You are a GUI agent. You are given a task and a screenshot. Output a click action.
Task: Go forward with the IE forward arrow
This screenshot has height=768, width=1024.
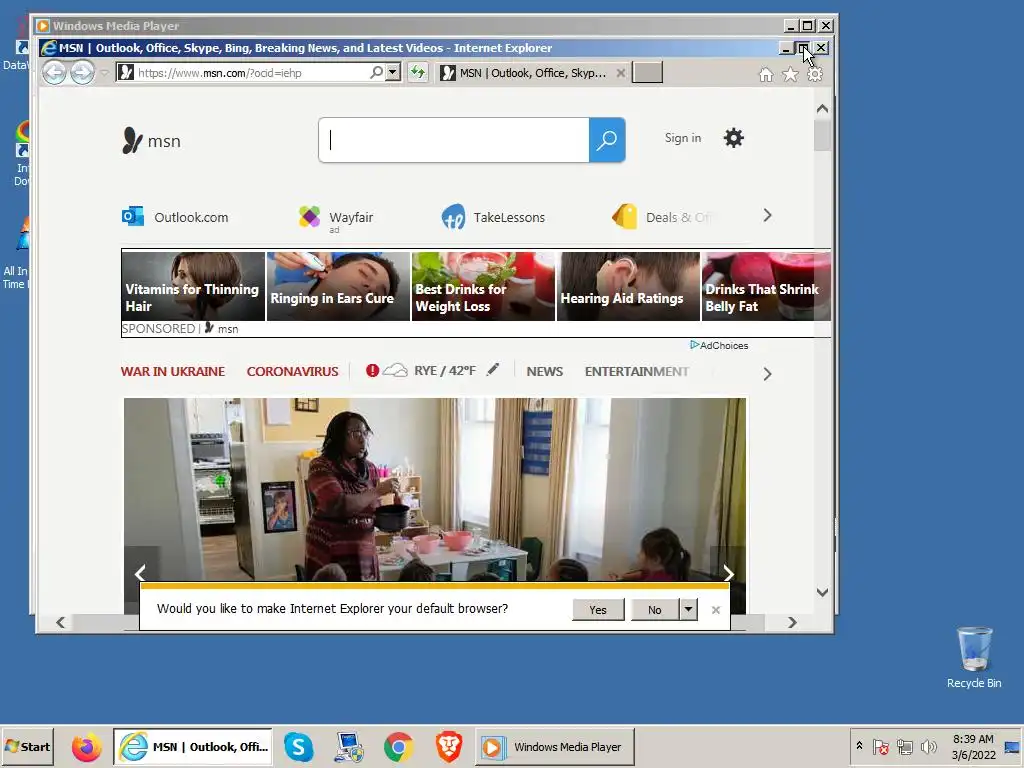[82, 72]
